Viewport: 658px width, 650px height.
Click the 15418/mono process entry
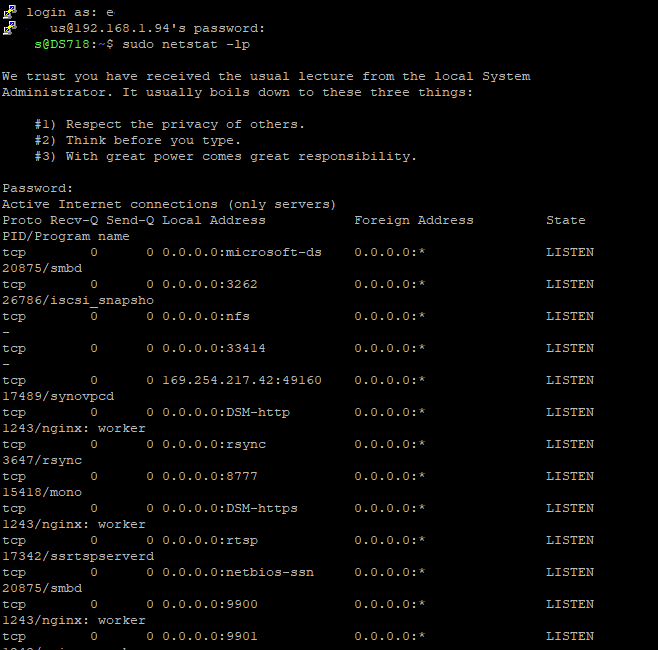(x=42, y=492)
